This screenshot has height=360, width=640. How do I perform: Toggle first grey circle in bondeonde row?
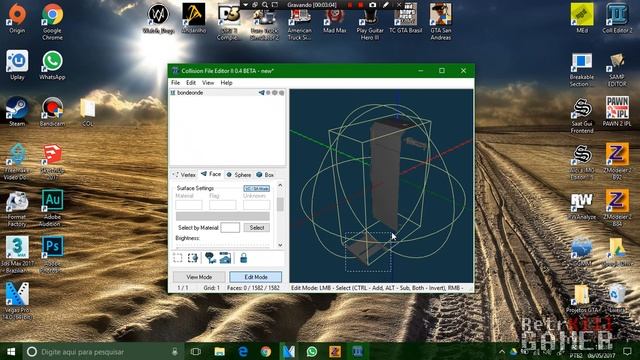coord(268,93)
